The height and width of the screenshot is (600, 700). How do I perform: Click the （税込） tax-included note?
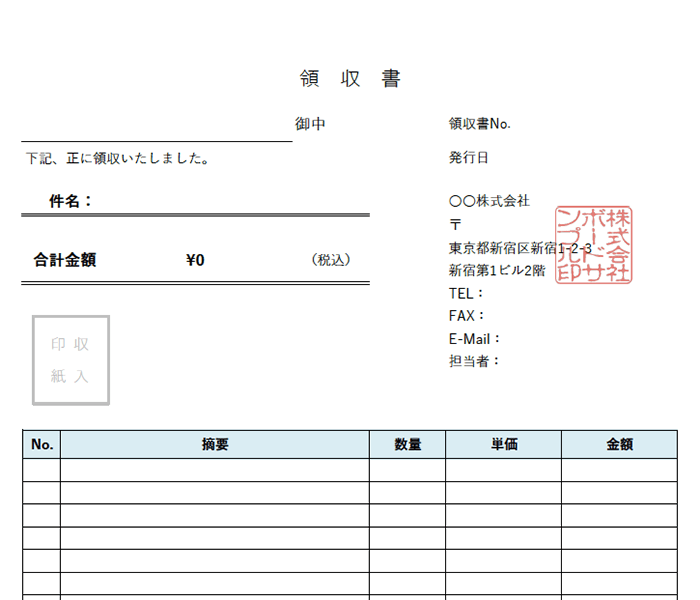pyautogui.click(x=330, y=260)
